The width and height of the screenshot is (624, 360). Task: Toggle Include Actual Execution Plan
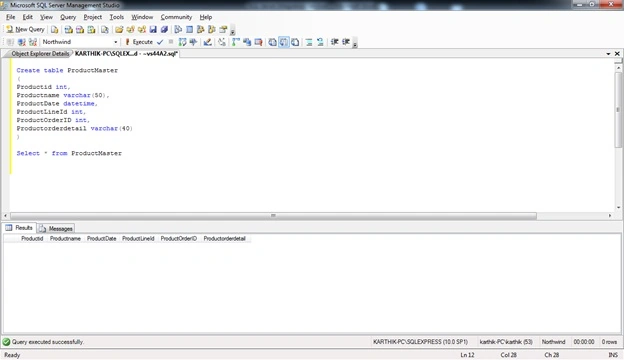point(236,42)
